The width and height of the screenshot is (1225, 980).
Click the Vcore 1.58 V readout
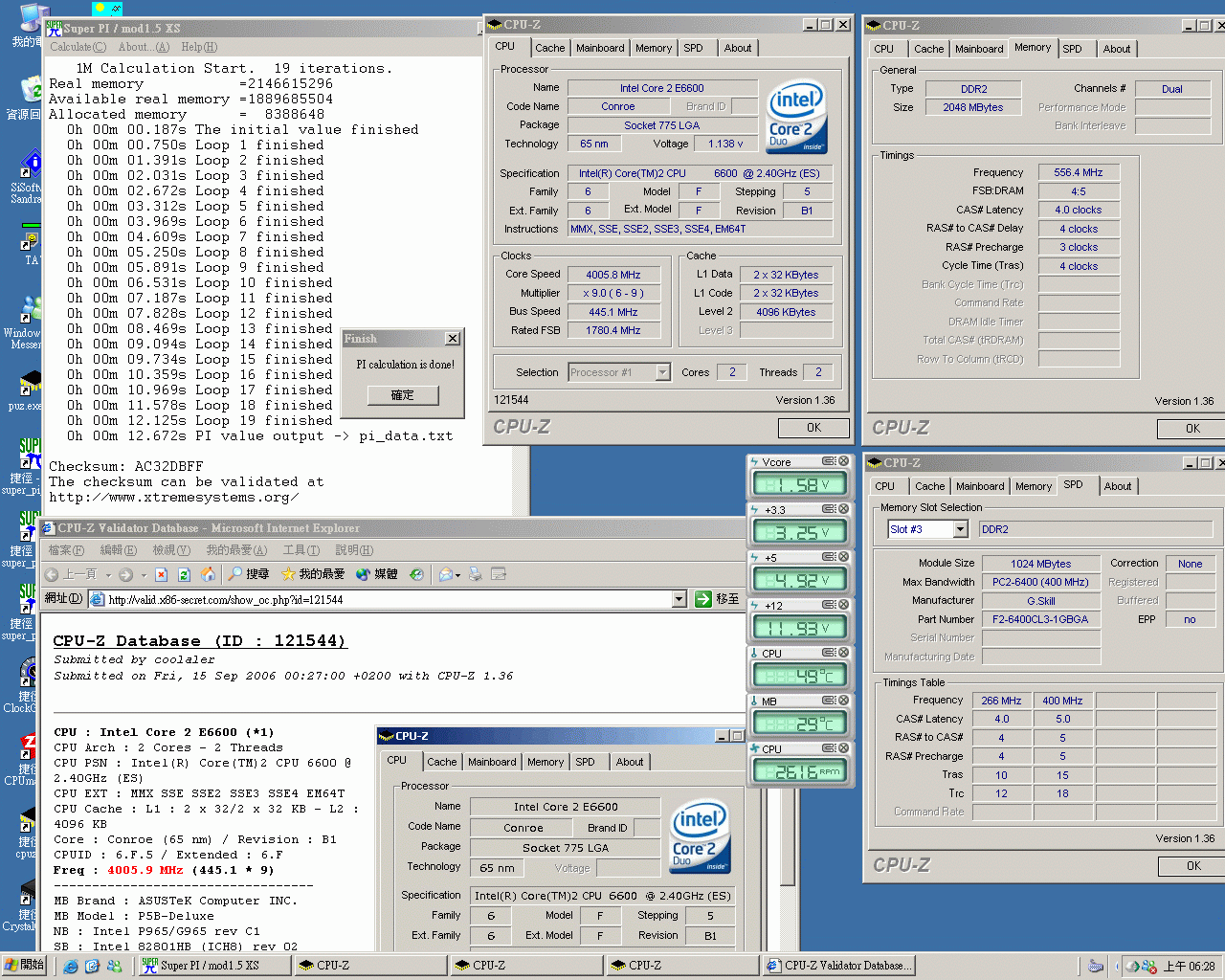coord(799,484)
